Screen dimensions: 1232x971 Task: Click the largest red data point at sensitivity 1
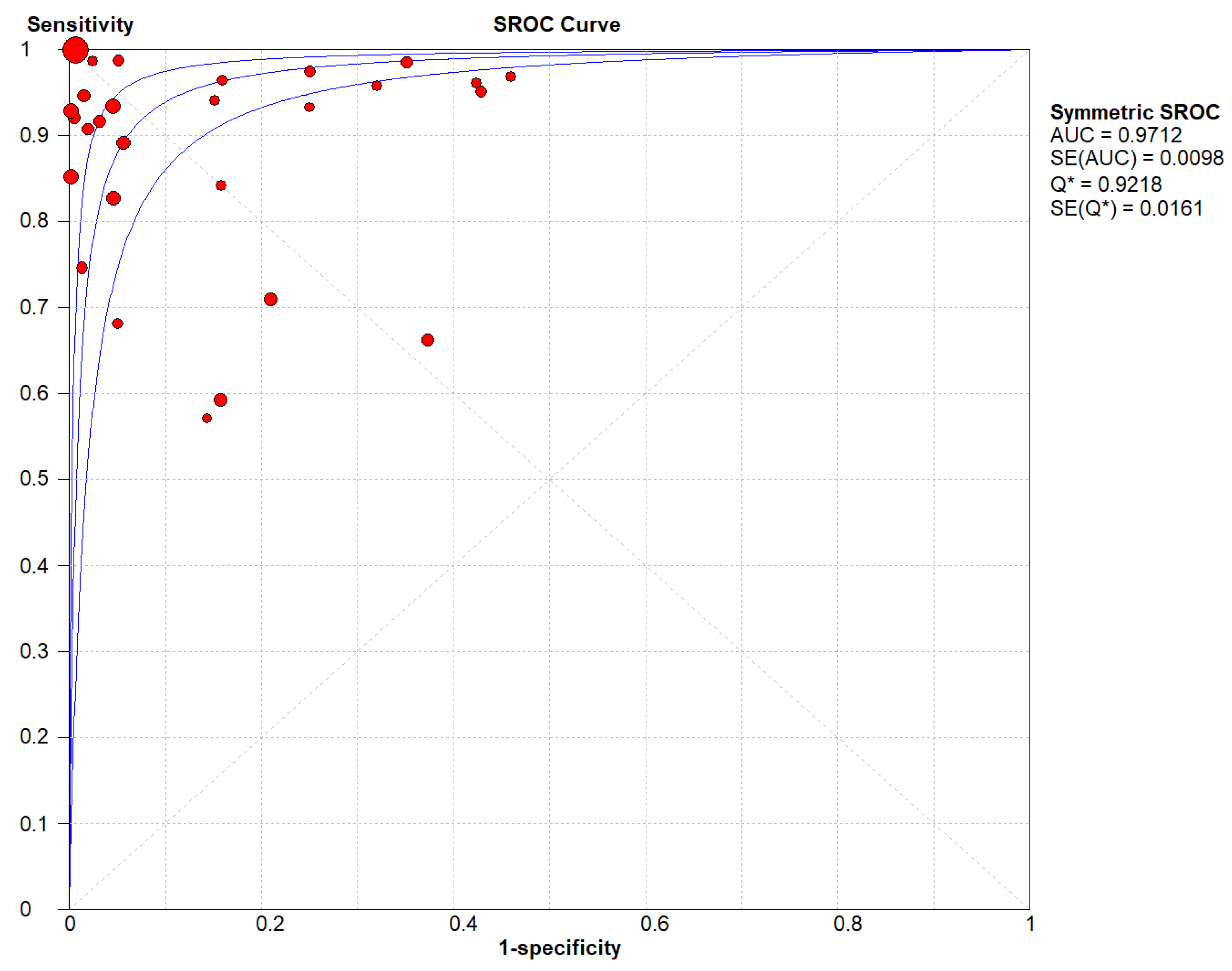pyautogui.click(x=75, y=50)
